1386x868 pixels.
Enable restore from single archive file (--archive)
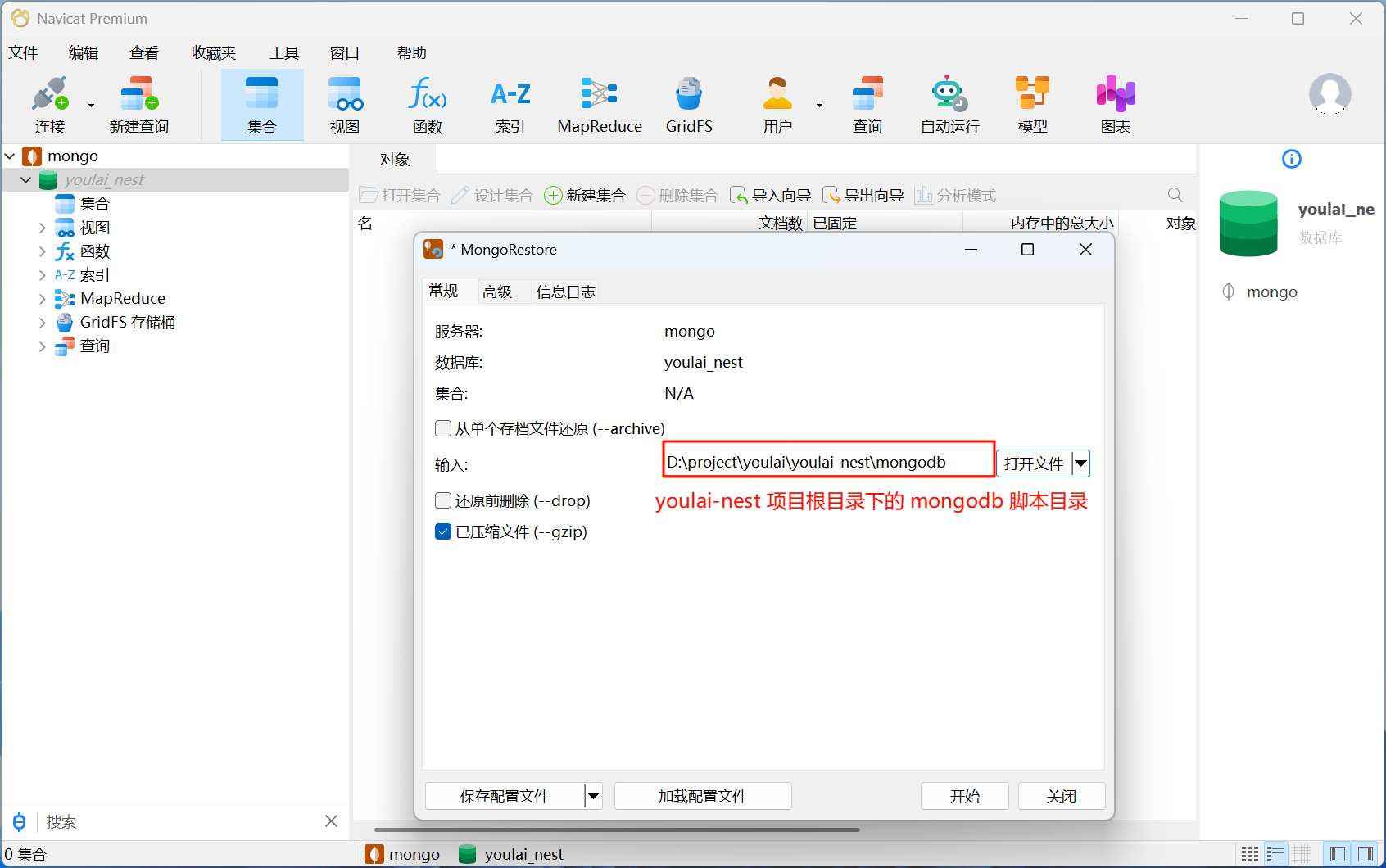pyautogui.click(x=443, y=428)
